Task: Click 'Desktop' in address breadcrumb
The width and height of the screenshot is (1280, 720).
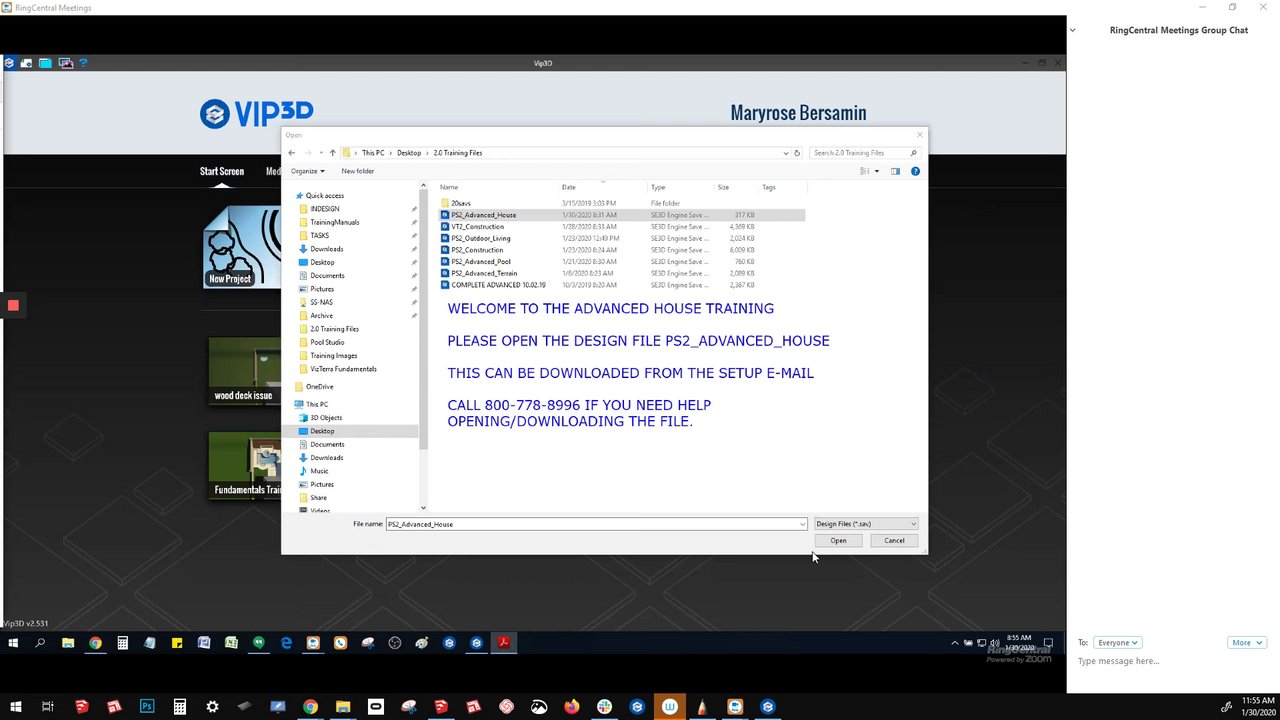Action: [409, 153]
